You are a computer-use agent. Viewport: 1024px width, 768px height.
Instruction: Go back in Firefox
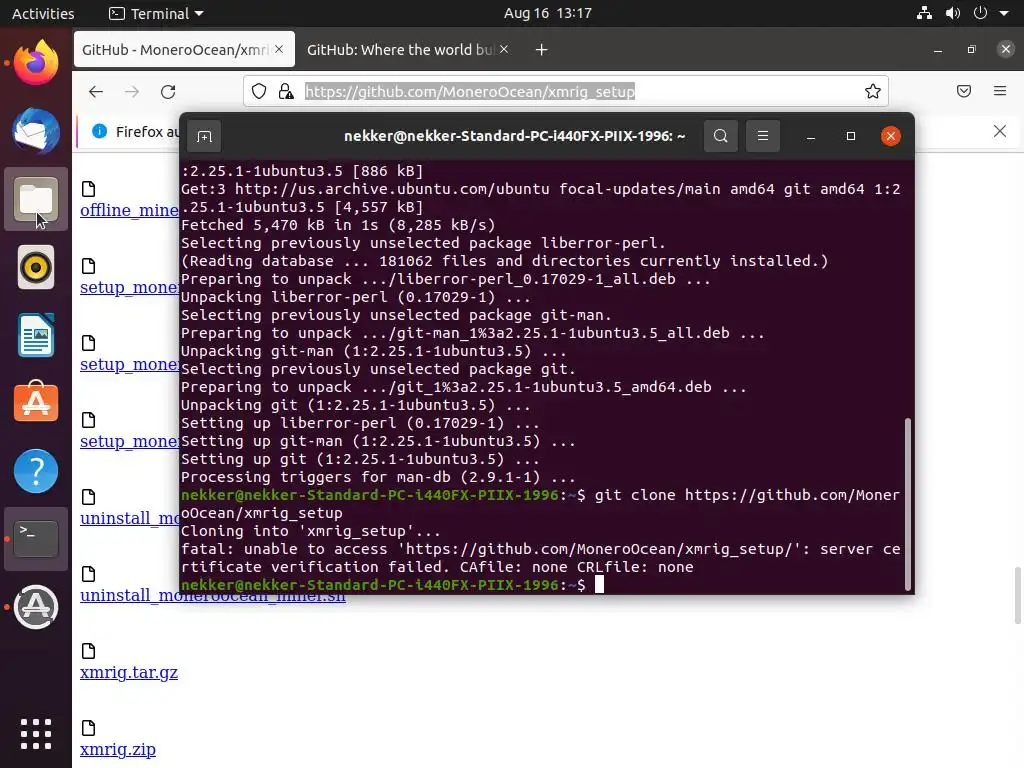pos(96,91)
